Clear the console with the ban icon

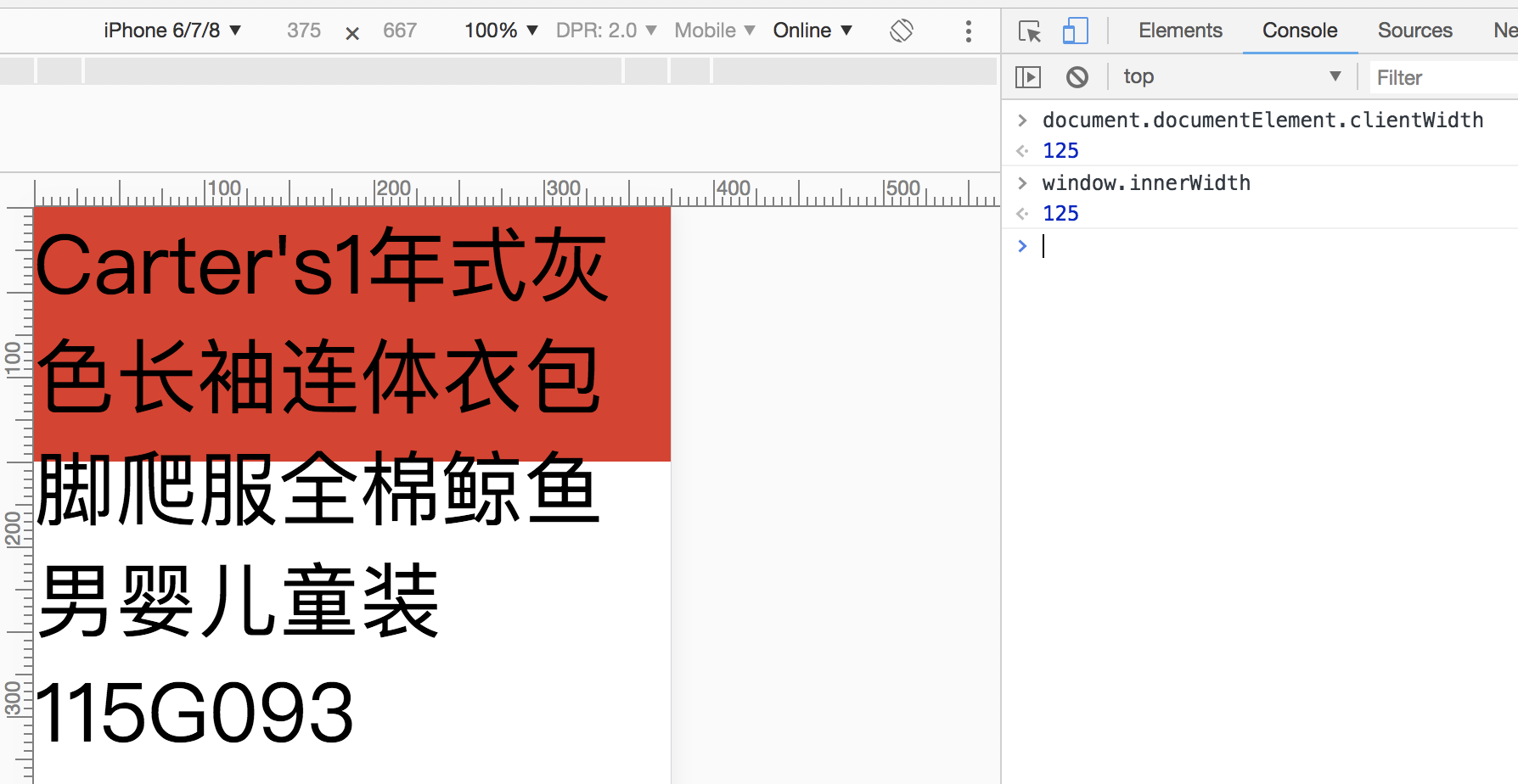coord(1077,77)
